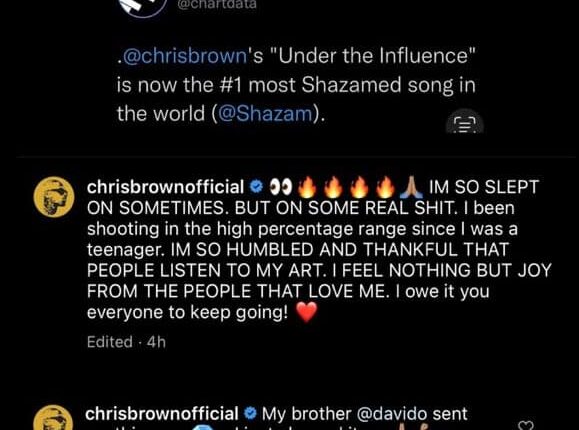579x430 pixels.
Task: Open the @Shazam mention link
Action: 265,113
